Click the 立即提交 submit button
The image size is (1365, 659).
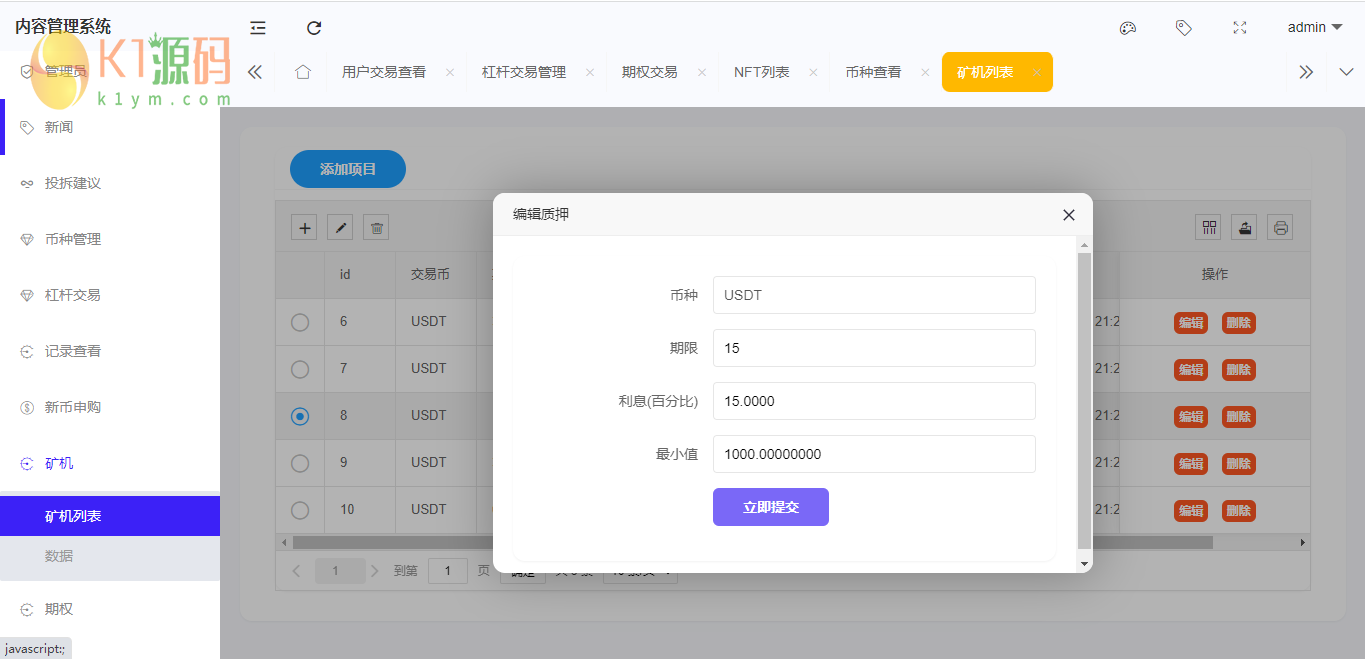(770, 507)
